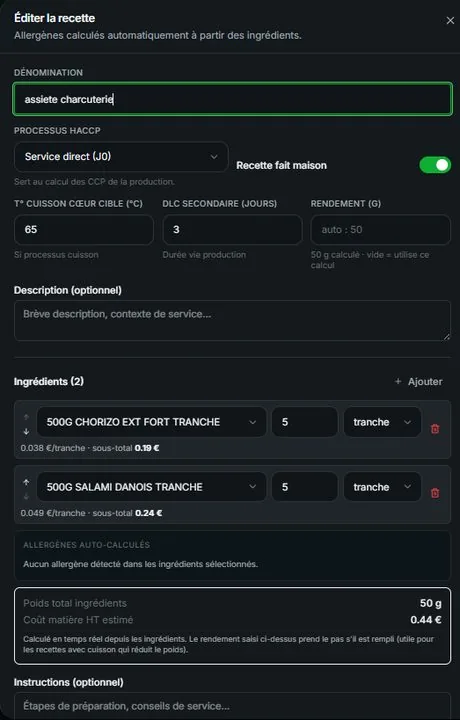Delete the Chorizo ingredient with trash icon

click(435, 428)
